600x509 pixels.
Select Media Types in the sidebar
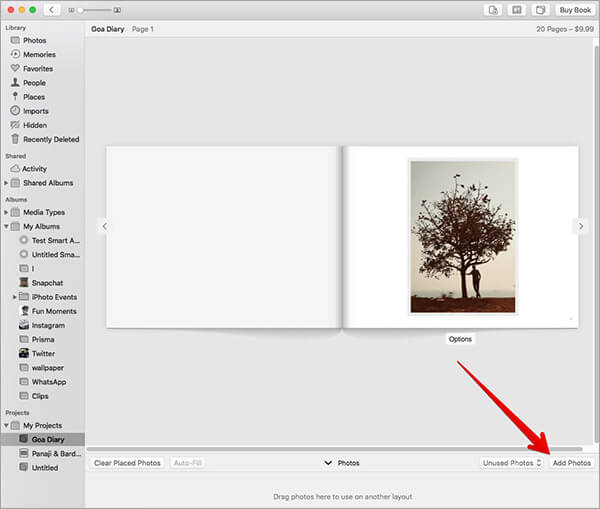tap(44, 212)
